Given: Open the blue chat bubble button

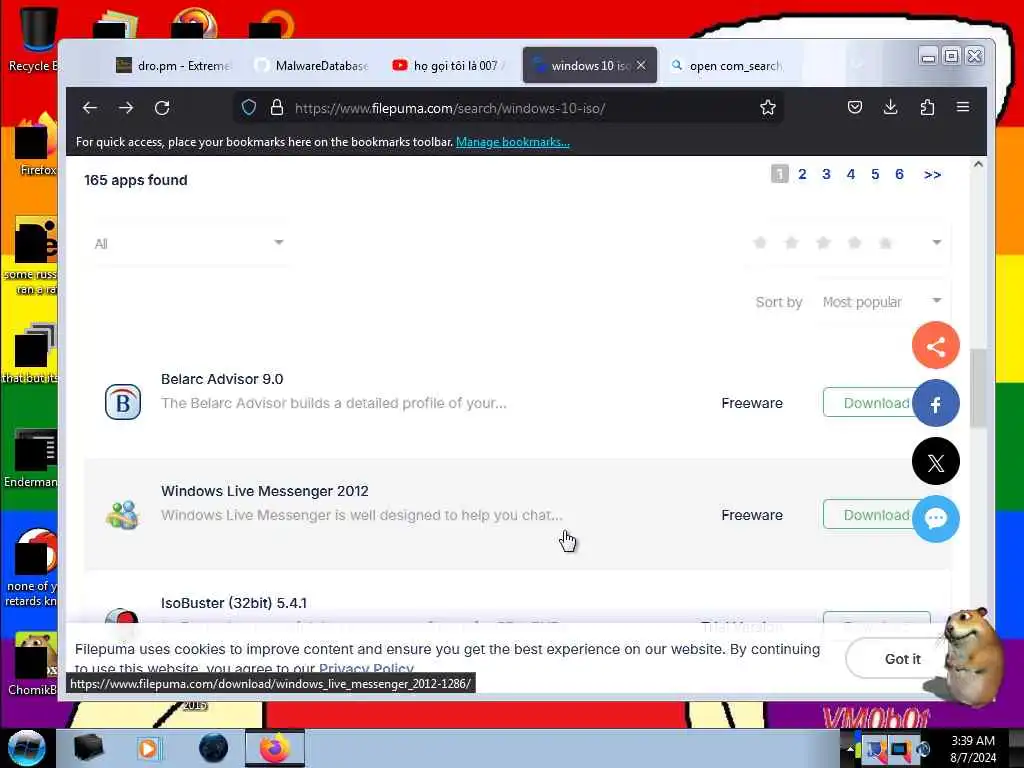Looking at the screenshot, I should [x=935, y=519].
